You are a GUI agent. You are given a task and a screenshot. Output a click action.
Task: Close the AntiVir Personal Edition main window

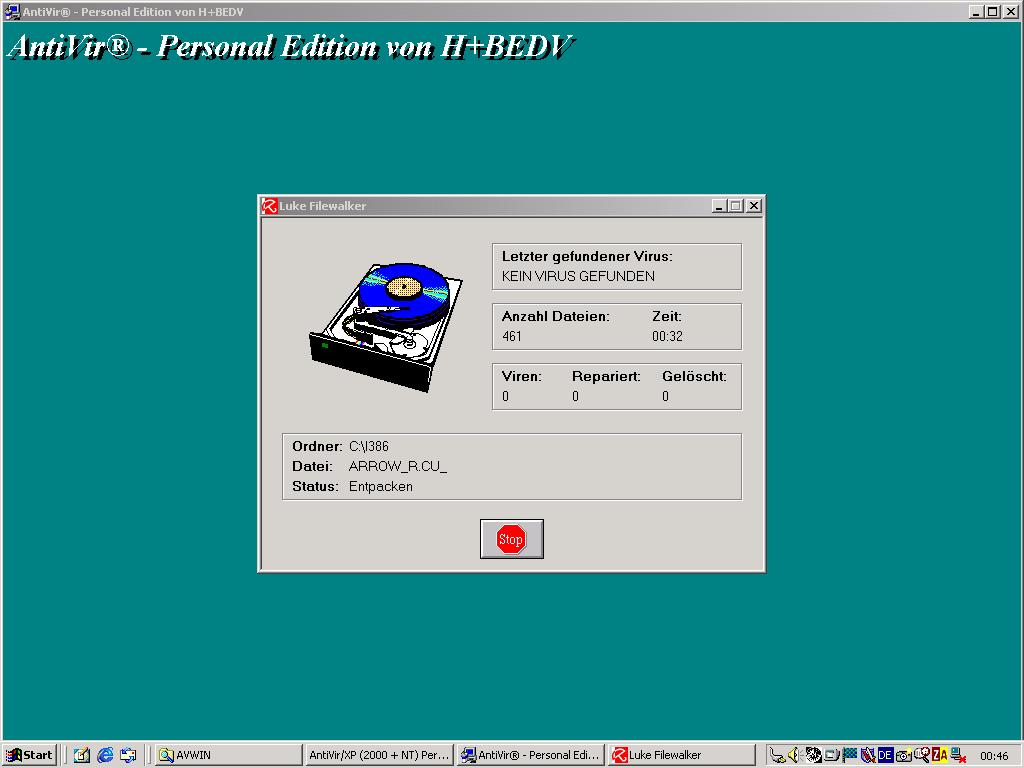pyautogui.click(x=1010, y=12)
